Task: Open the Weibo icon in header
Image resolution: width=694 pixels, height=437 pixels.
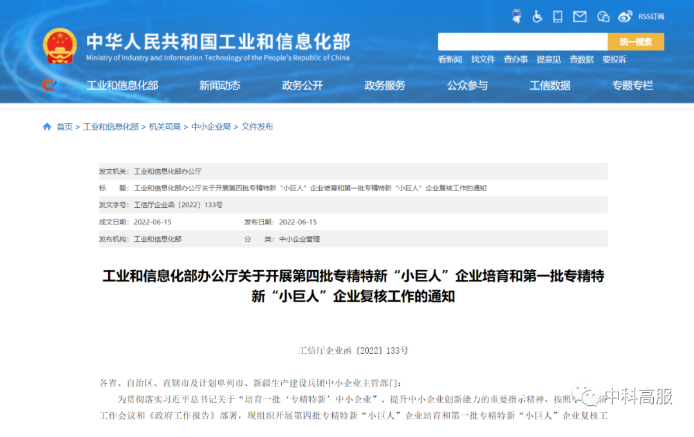Action: coord(626,16)
